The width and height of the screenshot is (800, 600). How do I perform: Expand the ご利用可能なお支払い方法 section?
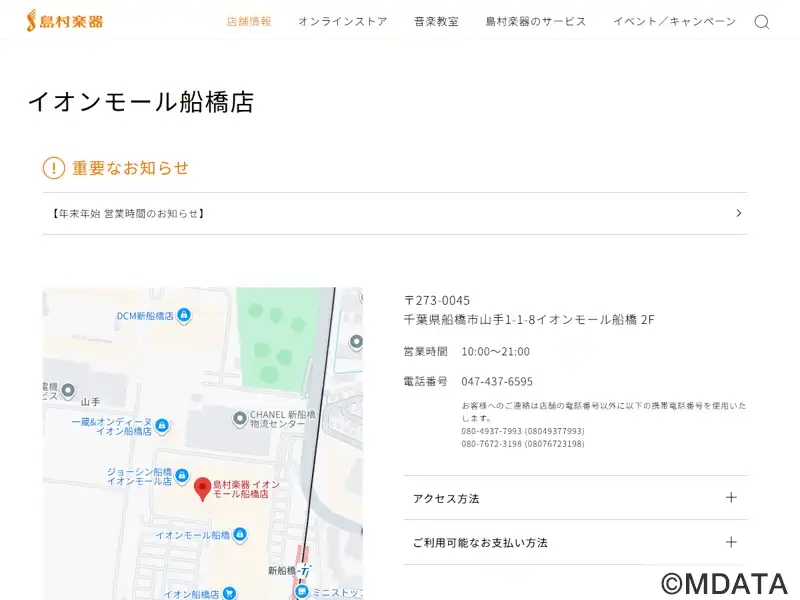[x=731, y=542]
